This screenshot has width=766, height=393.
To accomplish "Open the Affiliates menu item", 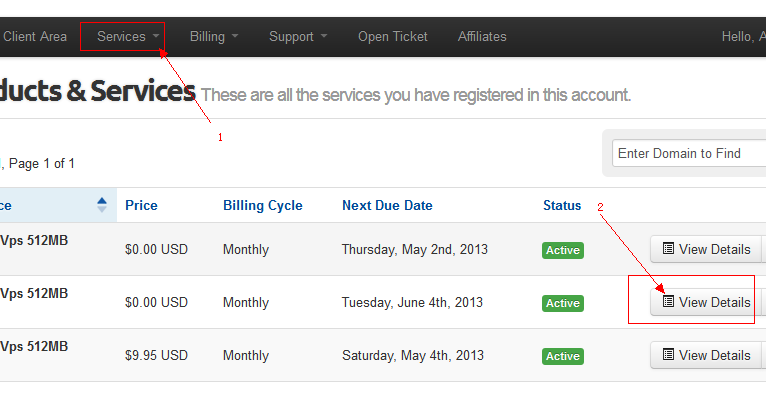I will click(x=482, y=36).
